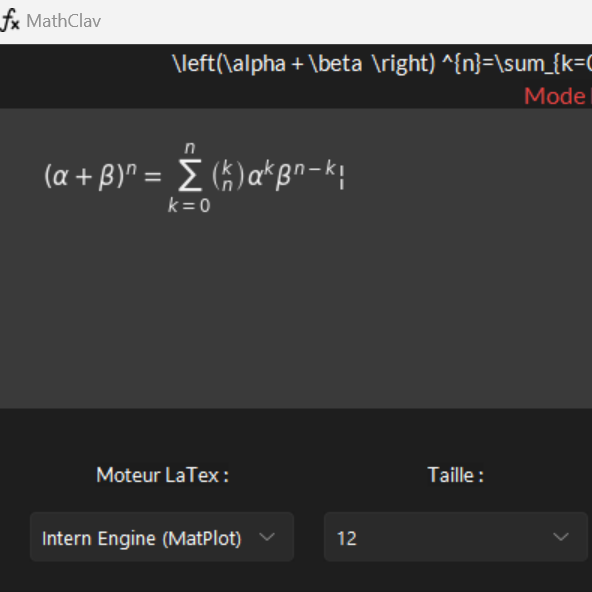Open the Intern Engine (MatPlot) dropdown

click(x=162, y=536)
